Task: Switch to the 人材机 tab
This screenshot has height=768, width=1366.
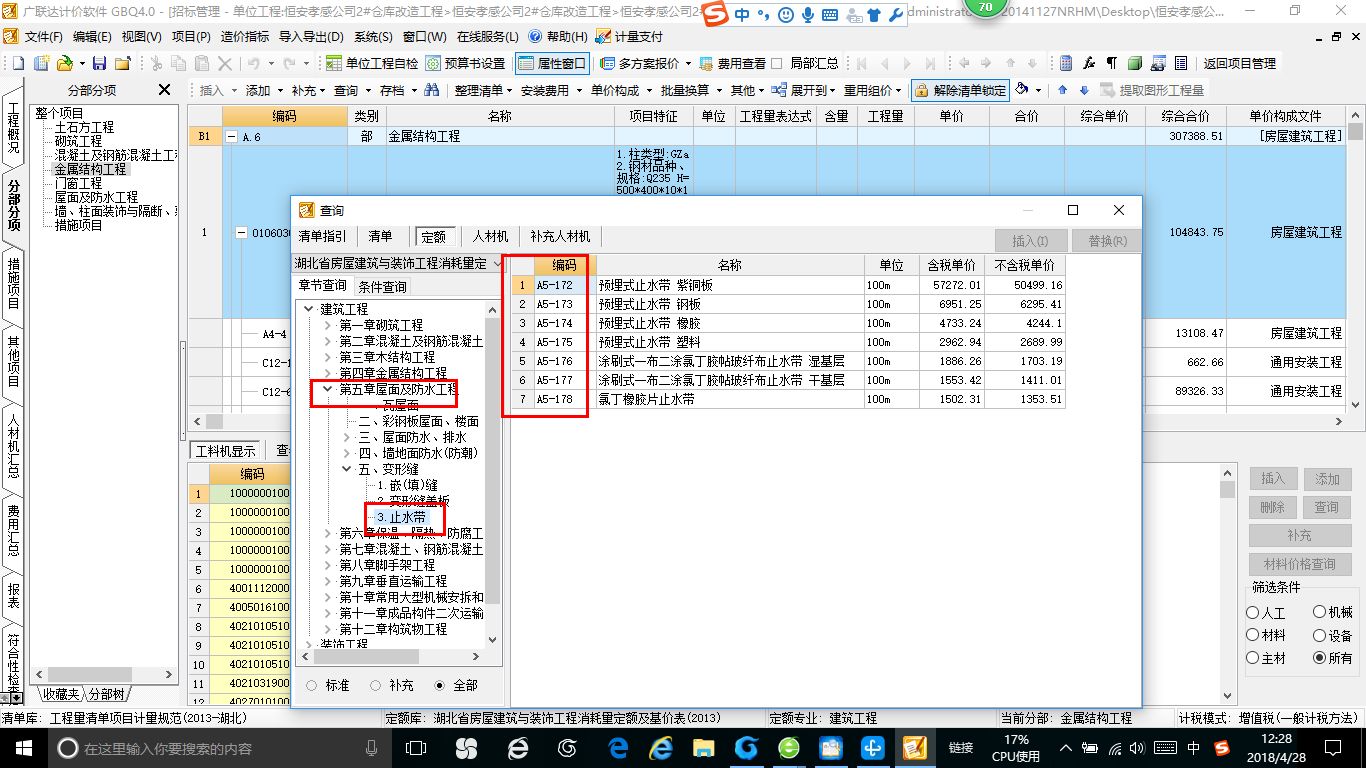Action: tap(491, 237)
